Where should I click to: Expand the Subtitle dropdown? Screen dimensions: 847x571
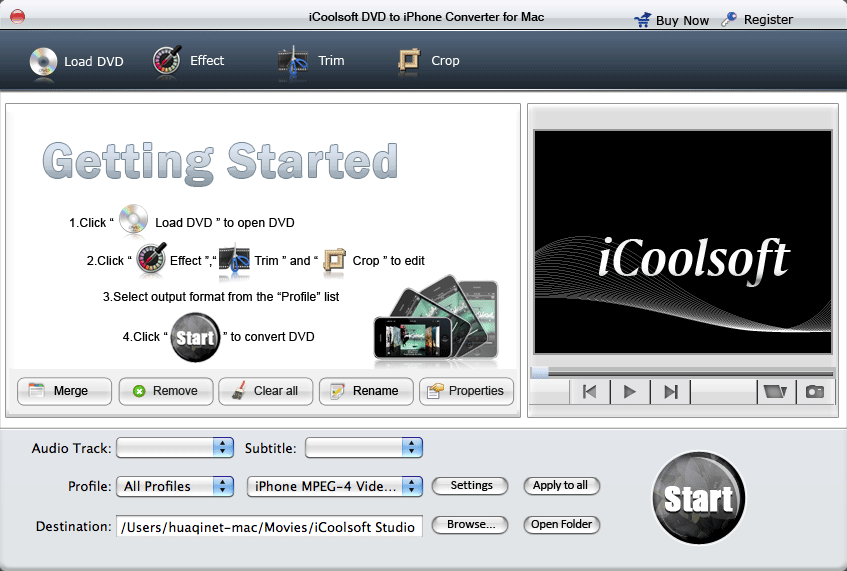(364, 447)
